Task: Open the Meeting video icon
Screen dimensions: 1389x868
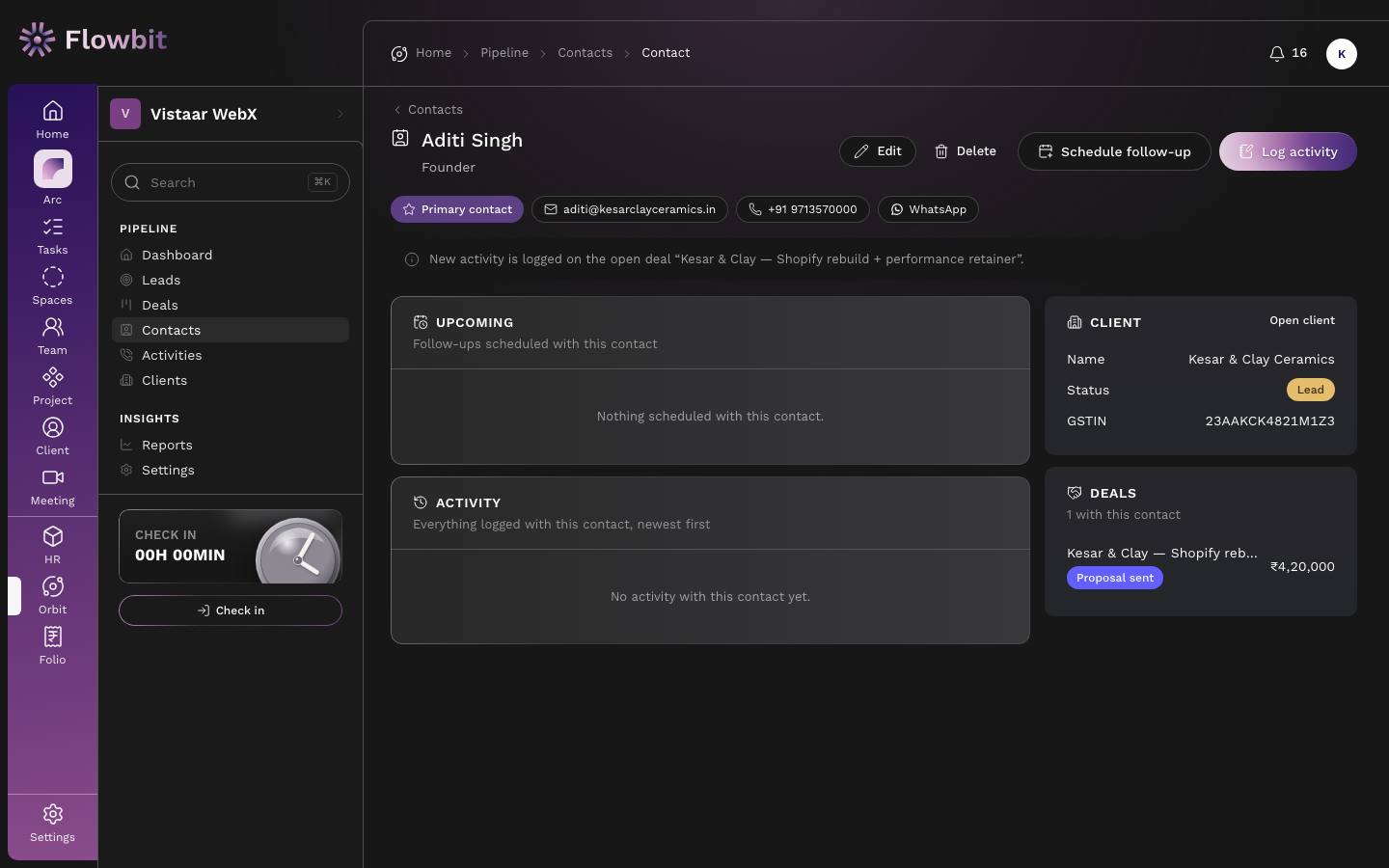Action: tap(52, 487)
